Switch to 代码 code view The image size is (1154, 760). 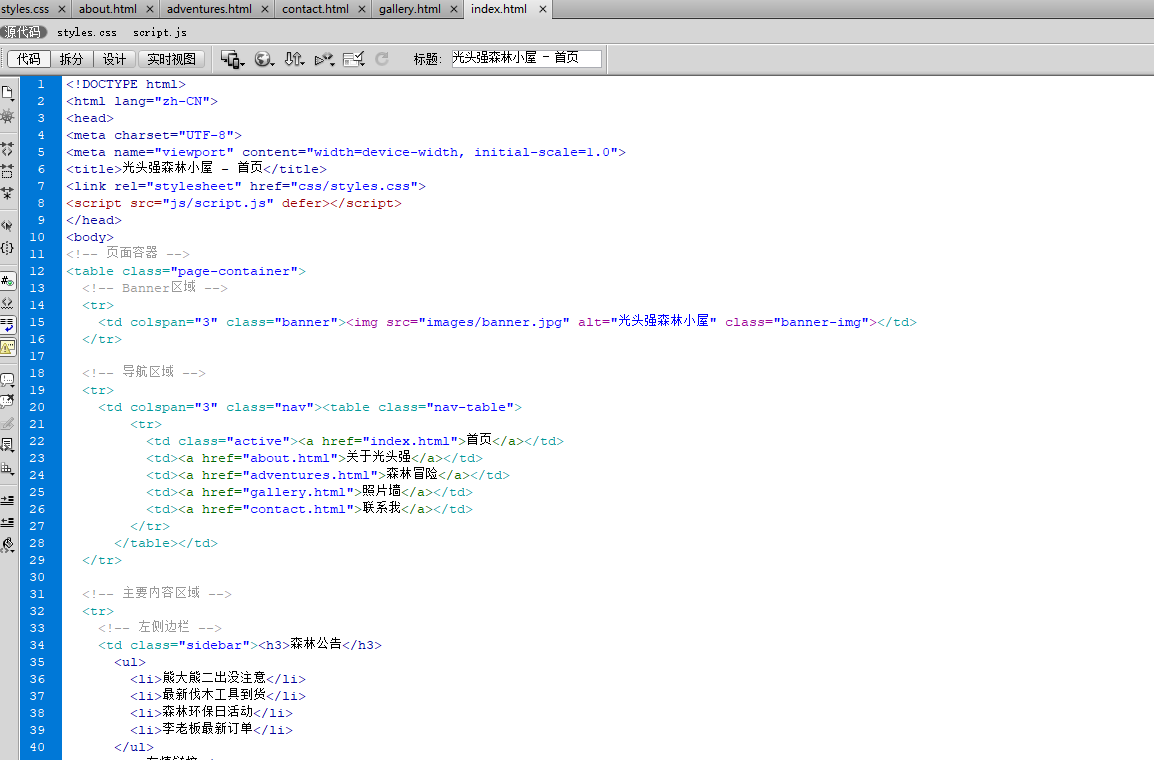29,59
